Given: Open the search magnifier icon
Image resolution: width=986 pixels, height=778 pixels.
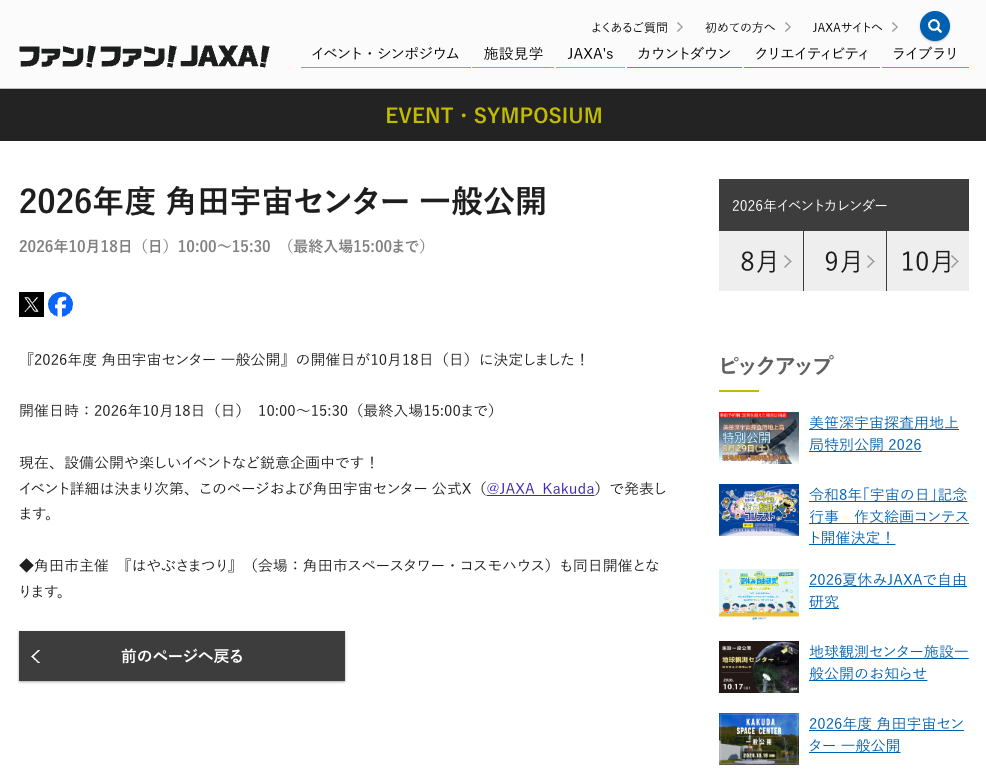Looking at the screenshot, I should click(934, 26).
